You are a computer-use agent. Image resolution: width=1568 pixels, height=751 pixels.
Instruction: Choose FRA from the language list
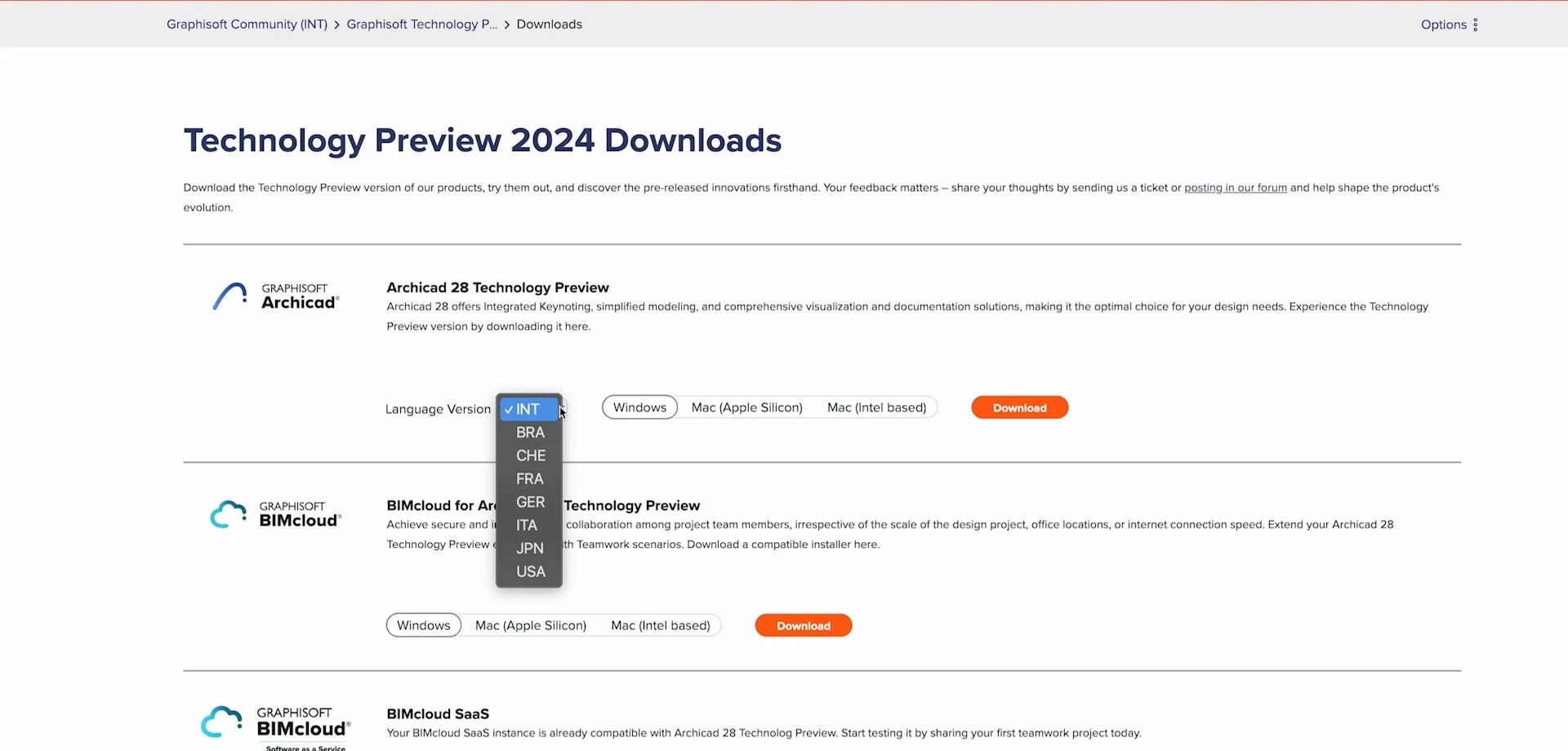[x=528, y=479]
